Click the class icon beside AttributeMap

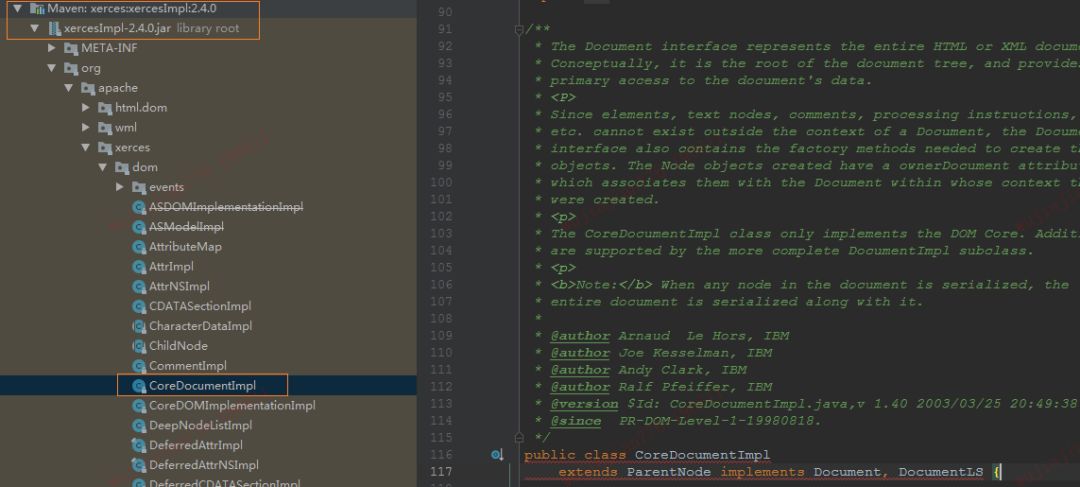pos(139,247)
